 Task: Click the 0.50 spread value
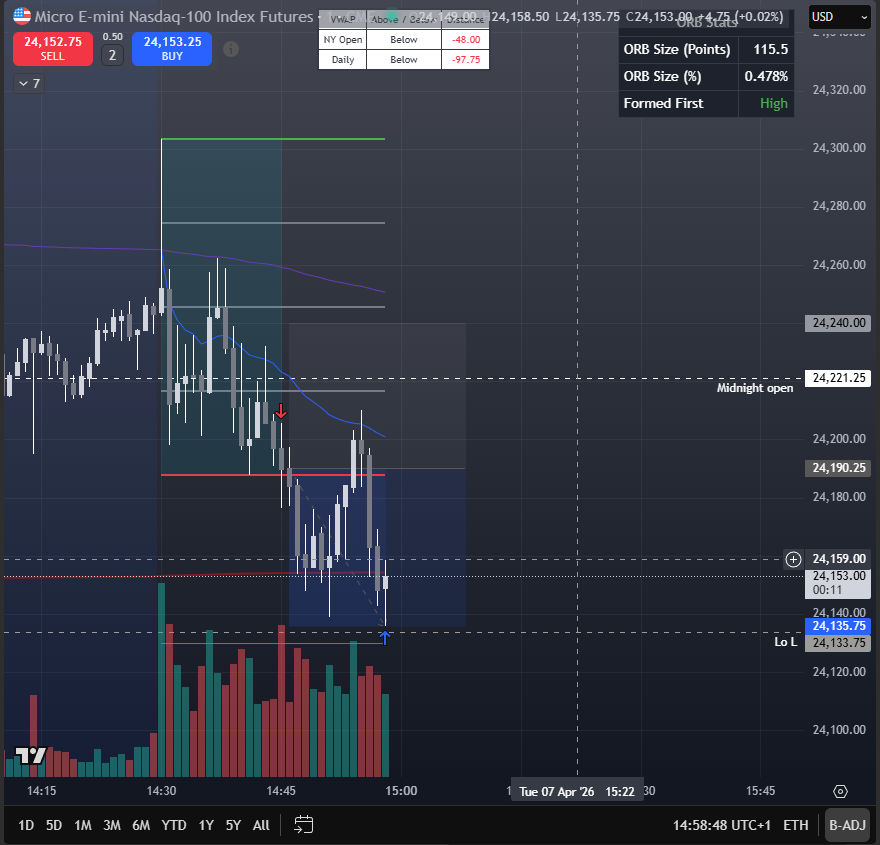pyautogui.click(x=112, y=37)
